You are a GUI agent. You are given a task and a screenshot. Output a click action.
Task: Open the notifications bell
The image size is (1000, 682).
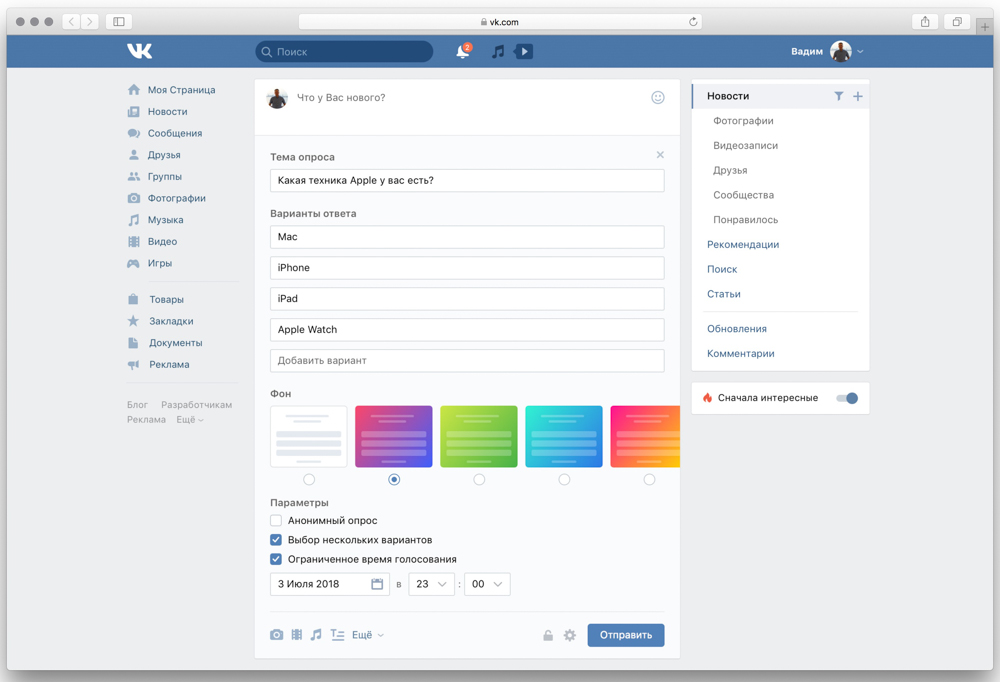point(463,52)
